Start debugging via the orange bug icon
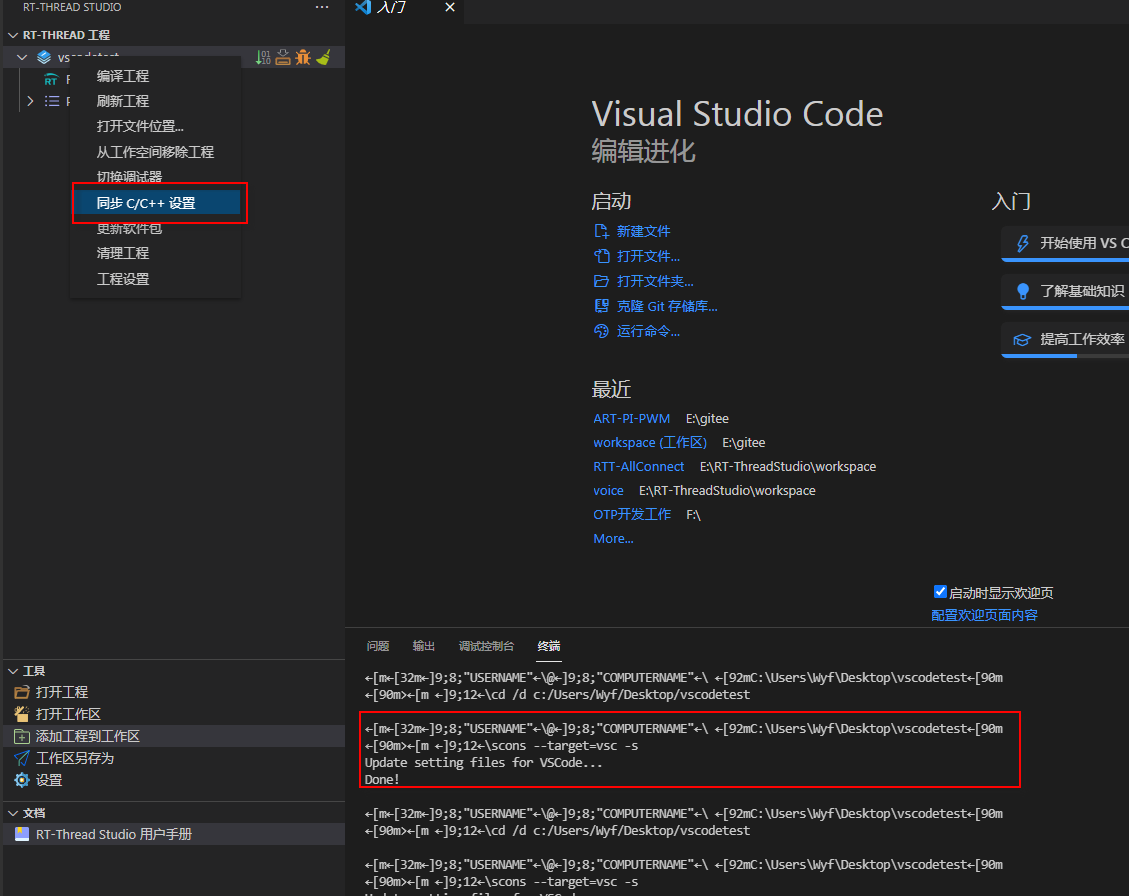The height and width of the screenshot is (896, 1129). pyautogui.click(x=302, y=57)
